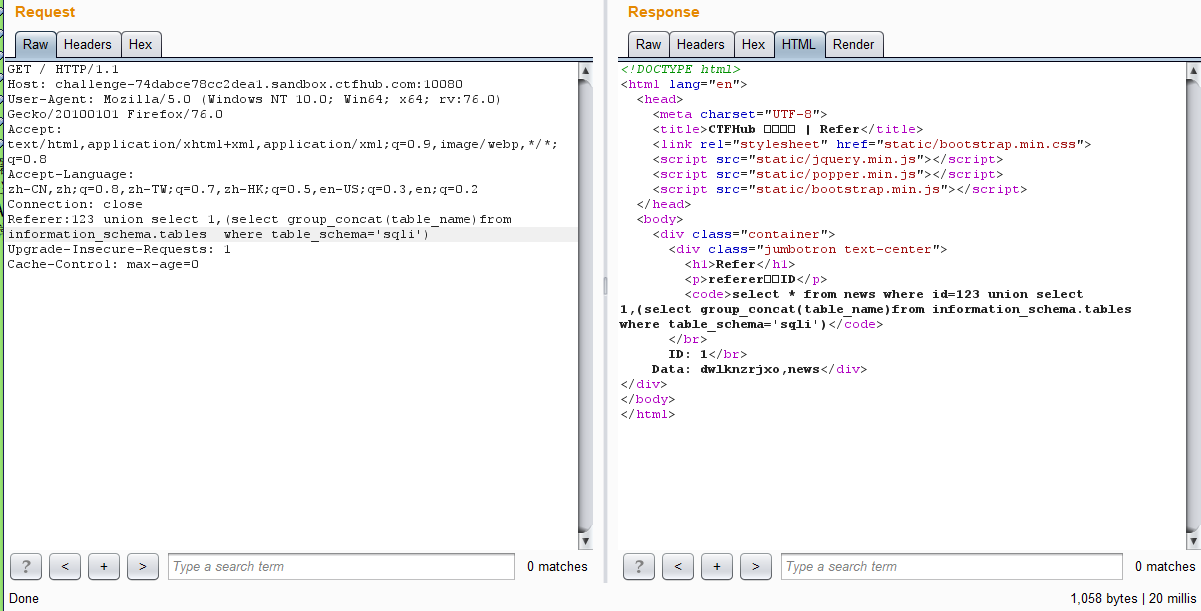The height and width of the screenshot is (611, 1201).
Task: Open the Response Render tab
Action: coord(854,44)
